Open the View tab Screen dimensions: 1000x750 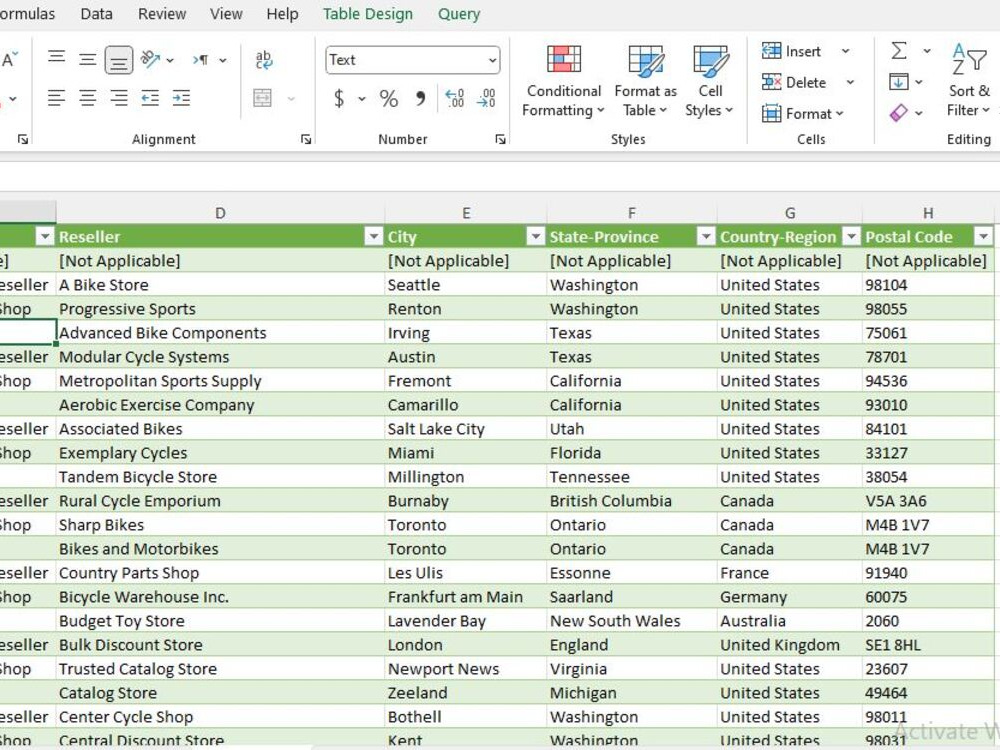226,13
